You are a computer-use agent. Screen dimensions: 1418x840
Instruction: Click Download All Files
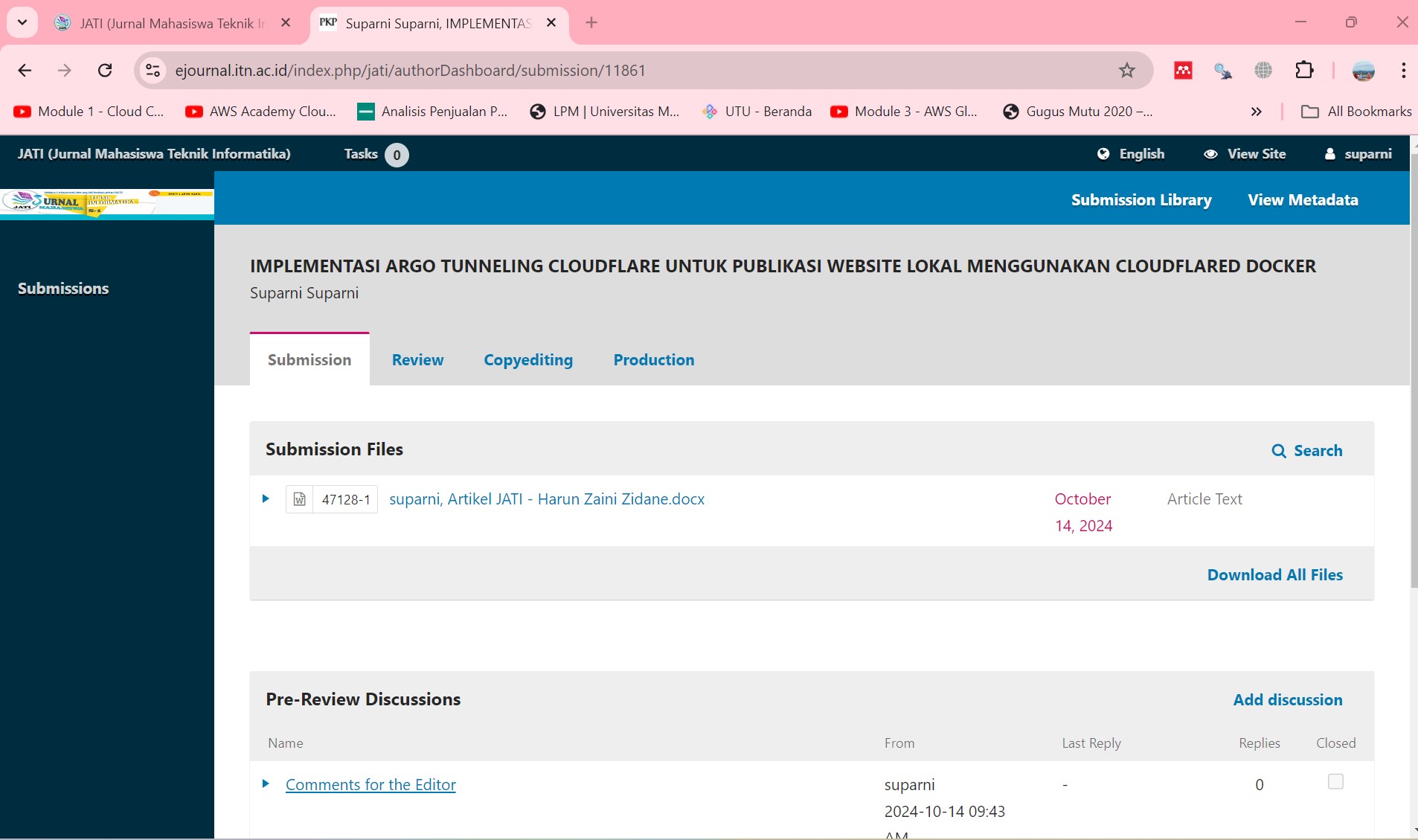(1274, 574)
